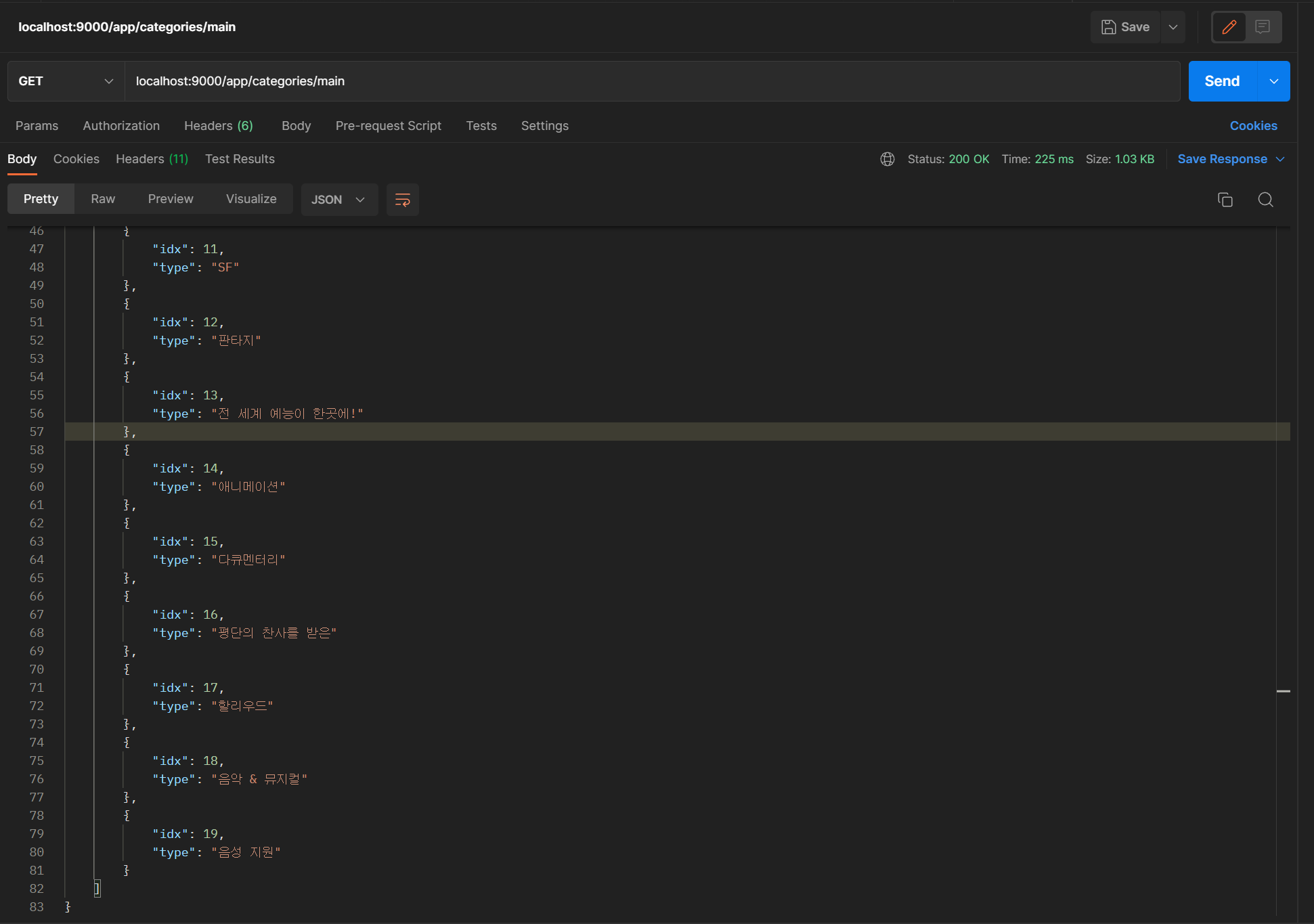Toggle the wrap lines icon
The width and height of the screenshot is (1314, 924).
(x=403, y=200)
